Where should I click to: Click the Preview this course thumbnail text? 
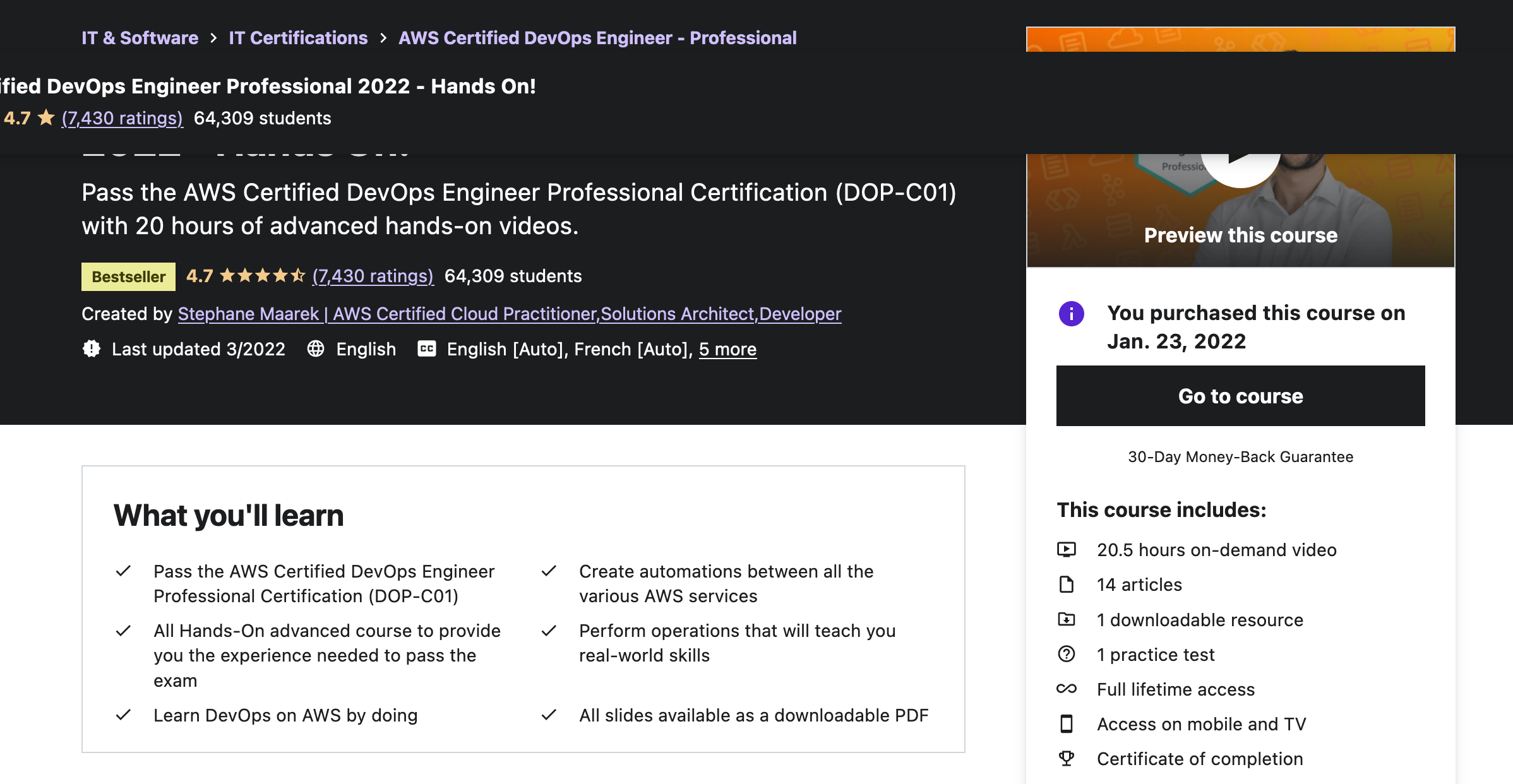(1240, 235)
